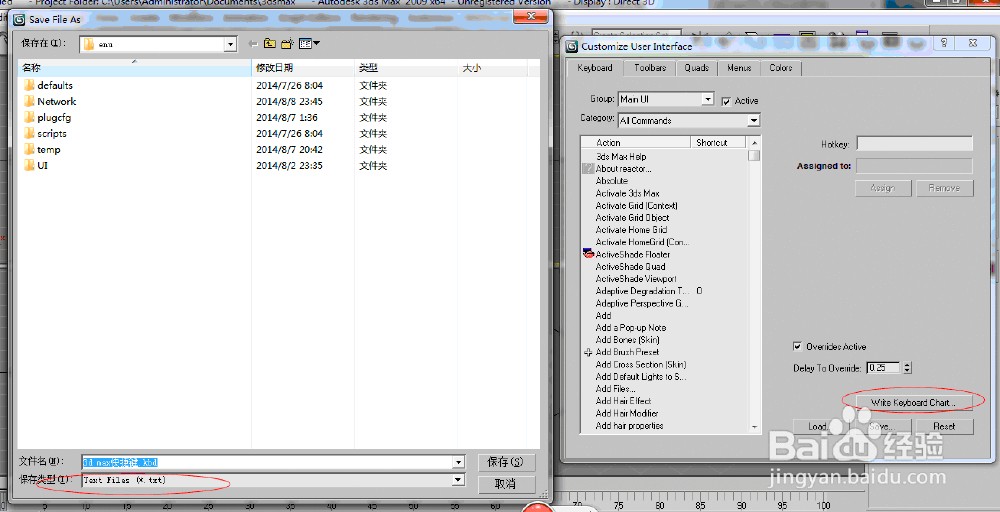Image resolution: width=1000 pixels, height=512 pixels.
Task: Select Activate Grid Object action
Action: (x=633, y=217)
